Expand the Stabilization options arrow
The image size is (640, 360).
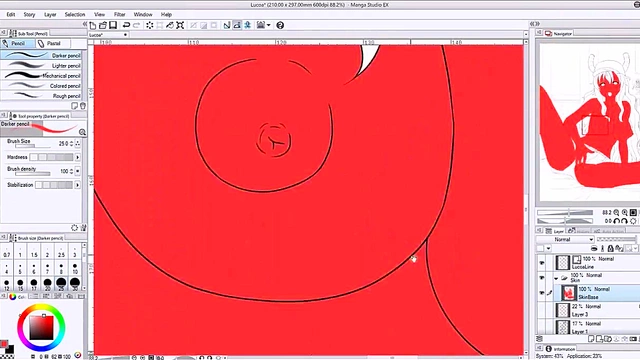click(78, 185)
